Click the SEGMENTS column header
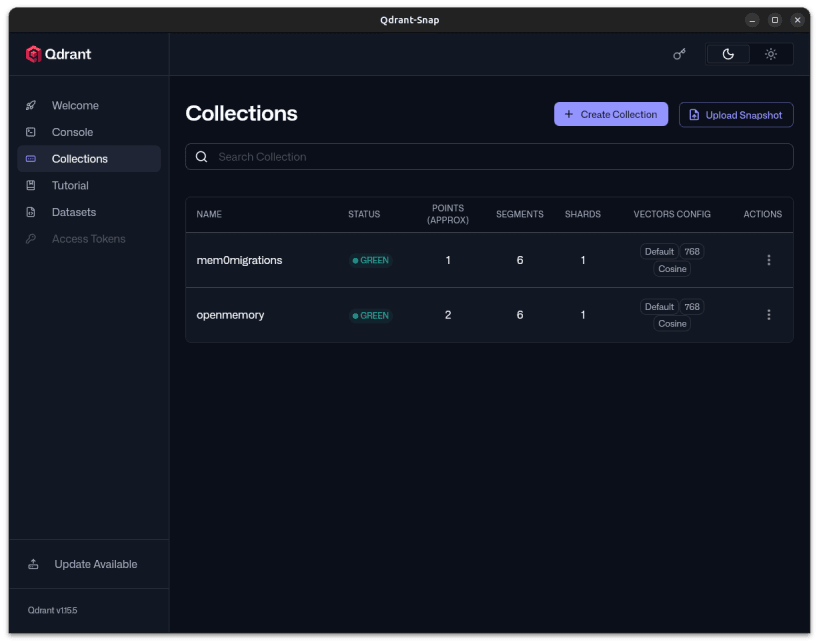The width and height of the screenshot is (819, 644). pos(520,214)
